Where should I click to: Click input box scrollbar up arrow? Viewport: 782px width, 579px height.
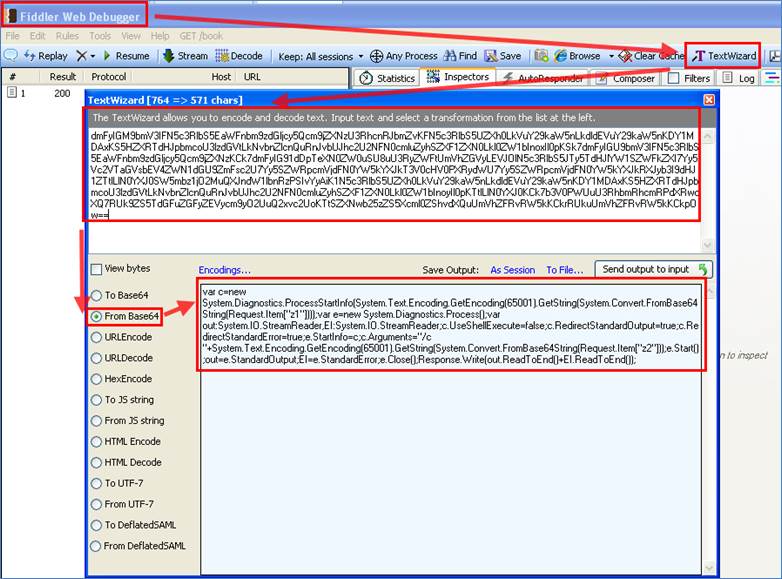[x=707, y=136]
